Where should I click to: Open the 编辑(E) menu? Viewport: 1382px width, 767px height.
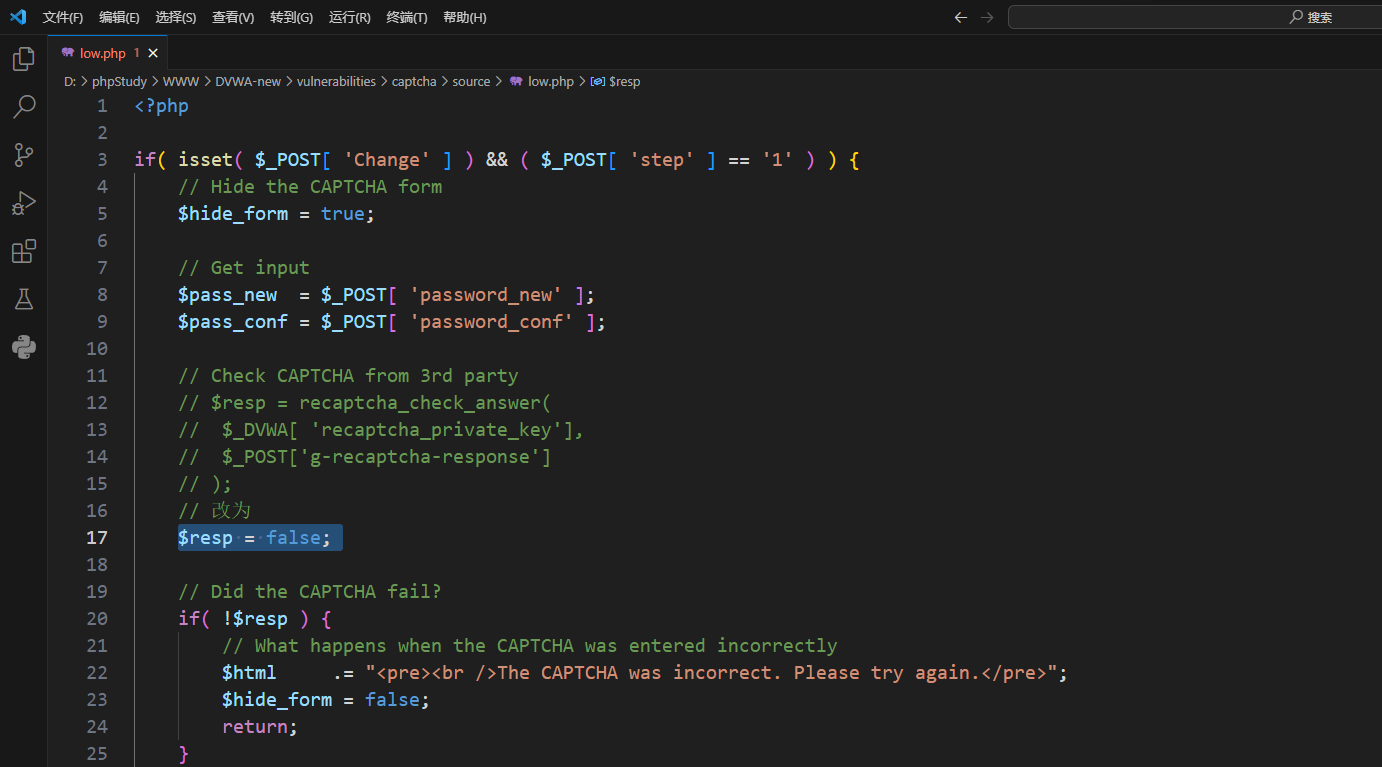pyautogui.click(x=119, y=17)
